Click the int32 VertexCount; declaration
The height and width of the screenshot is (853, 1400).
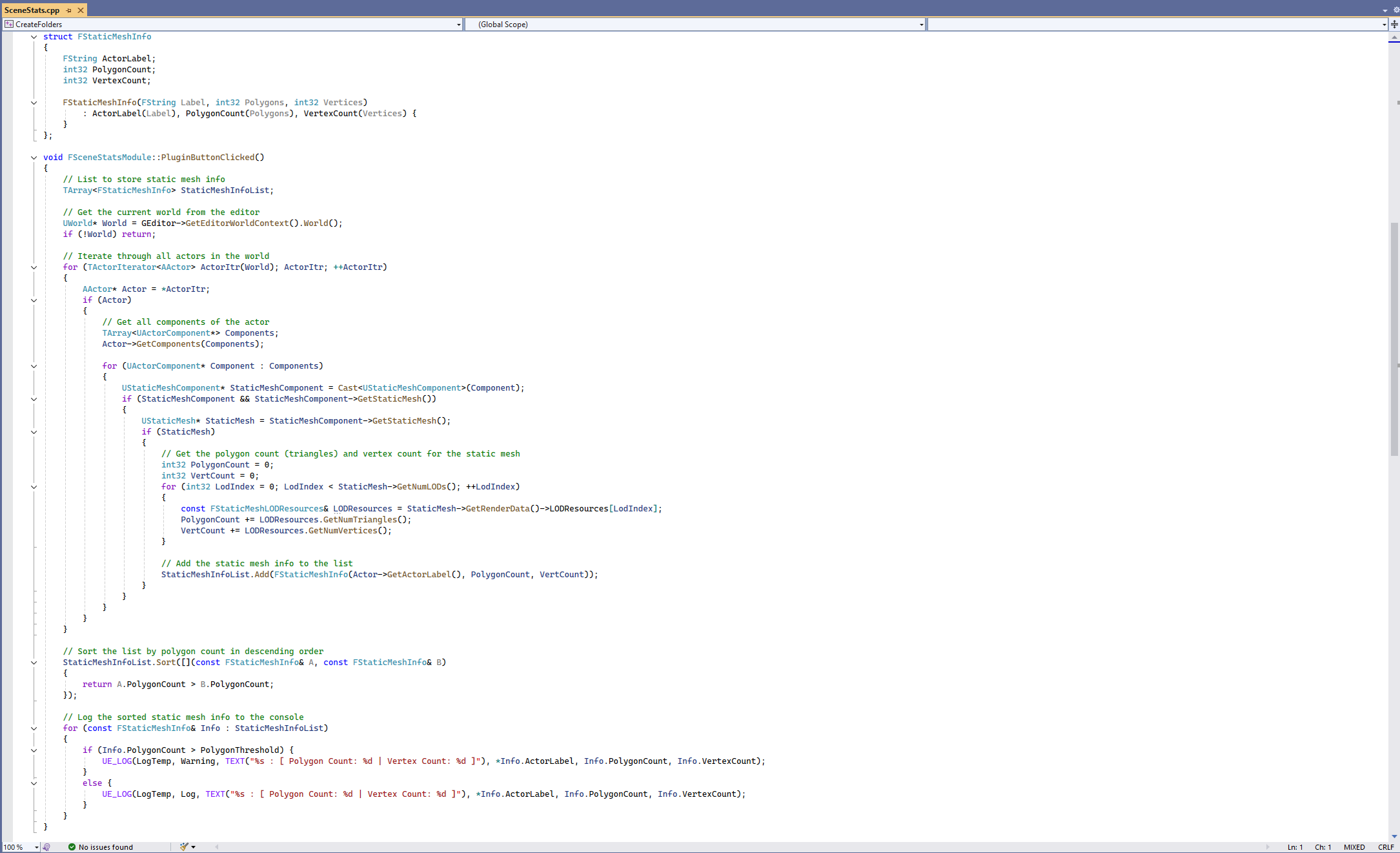107,81
